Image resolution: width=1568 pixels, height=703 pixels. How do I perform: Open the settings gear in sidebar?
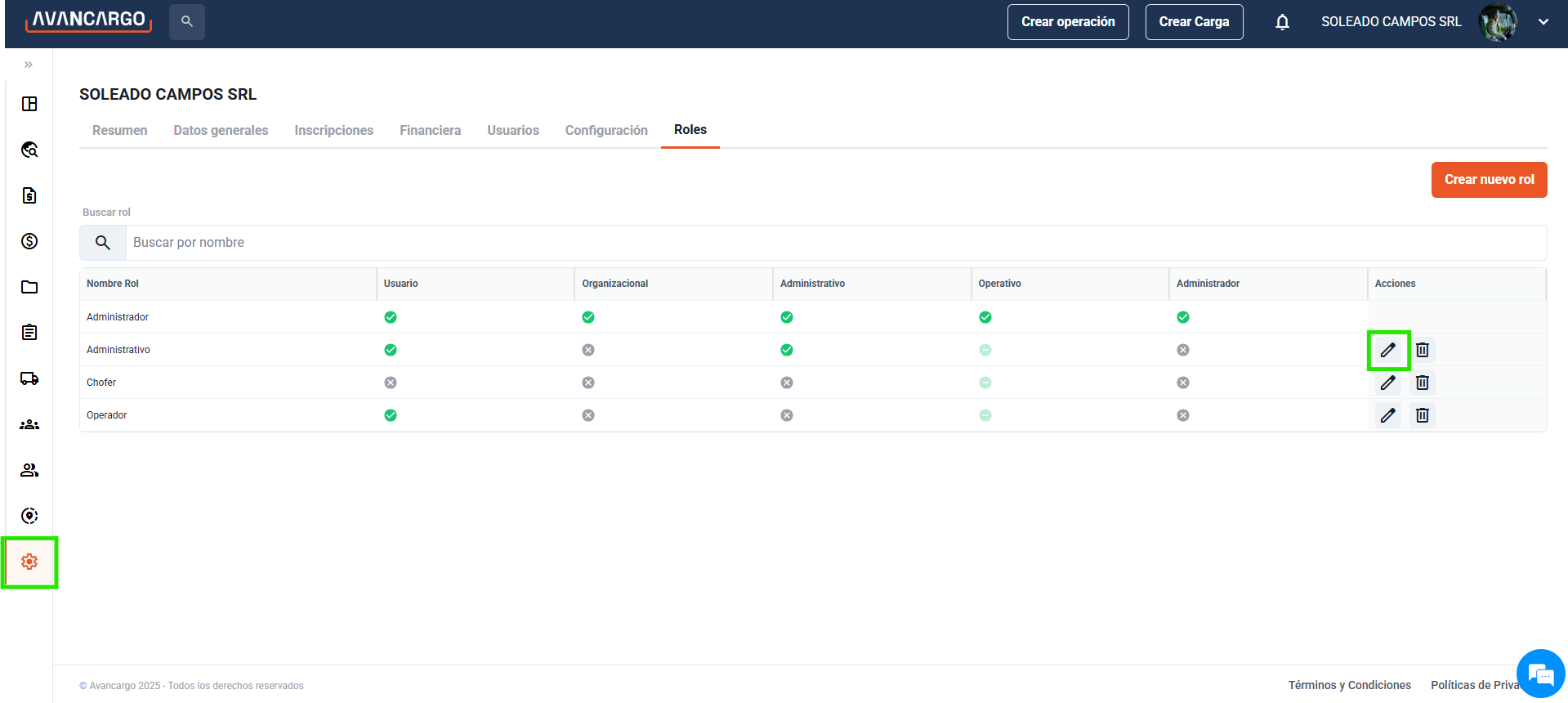29,562
